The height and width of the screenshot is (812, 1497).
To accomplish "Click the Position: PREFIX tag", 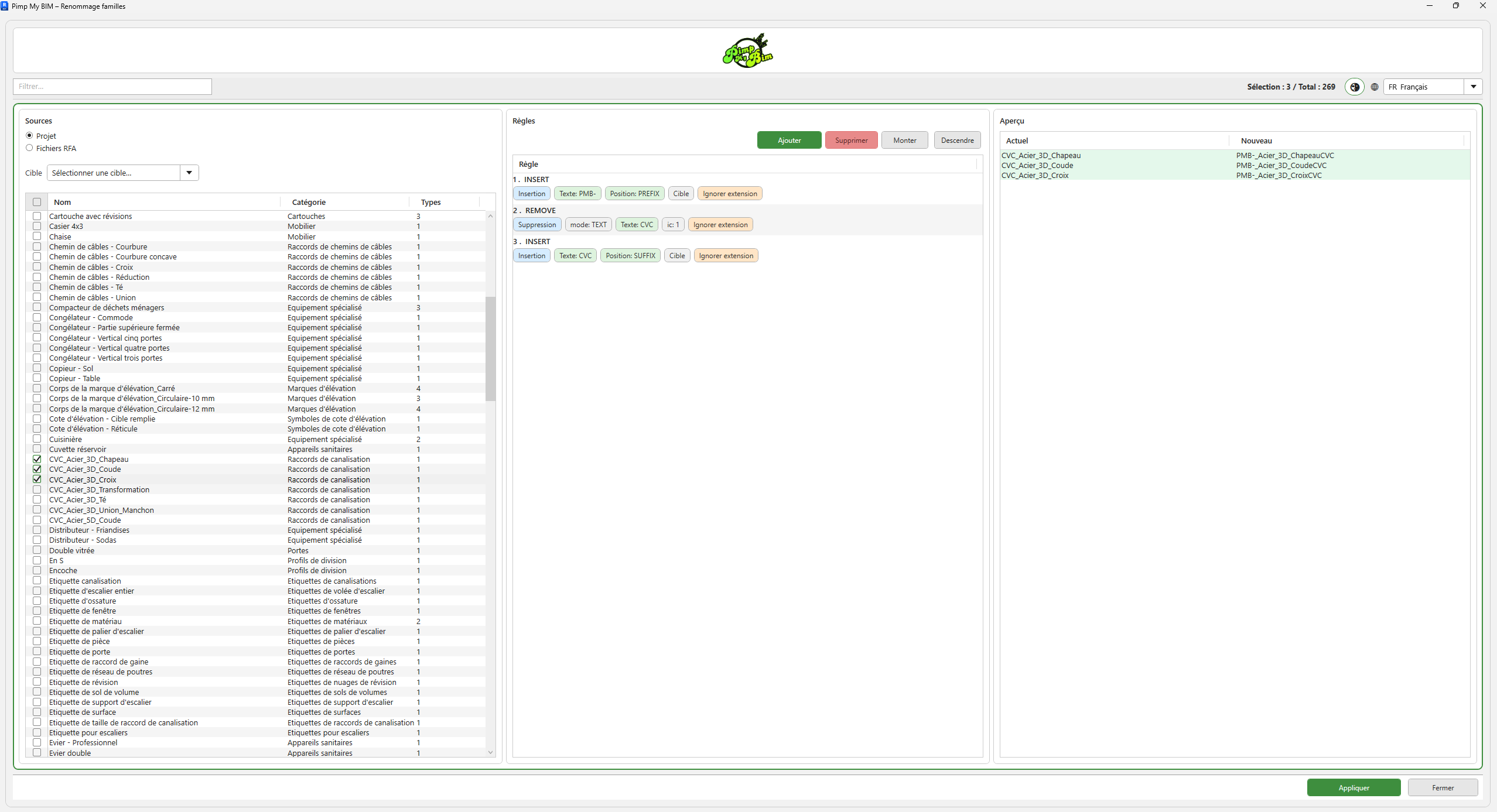I will (x=634, y=193).
